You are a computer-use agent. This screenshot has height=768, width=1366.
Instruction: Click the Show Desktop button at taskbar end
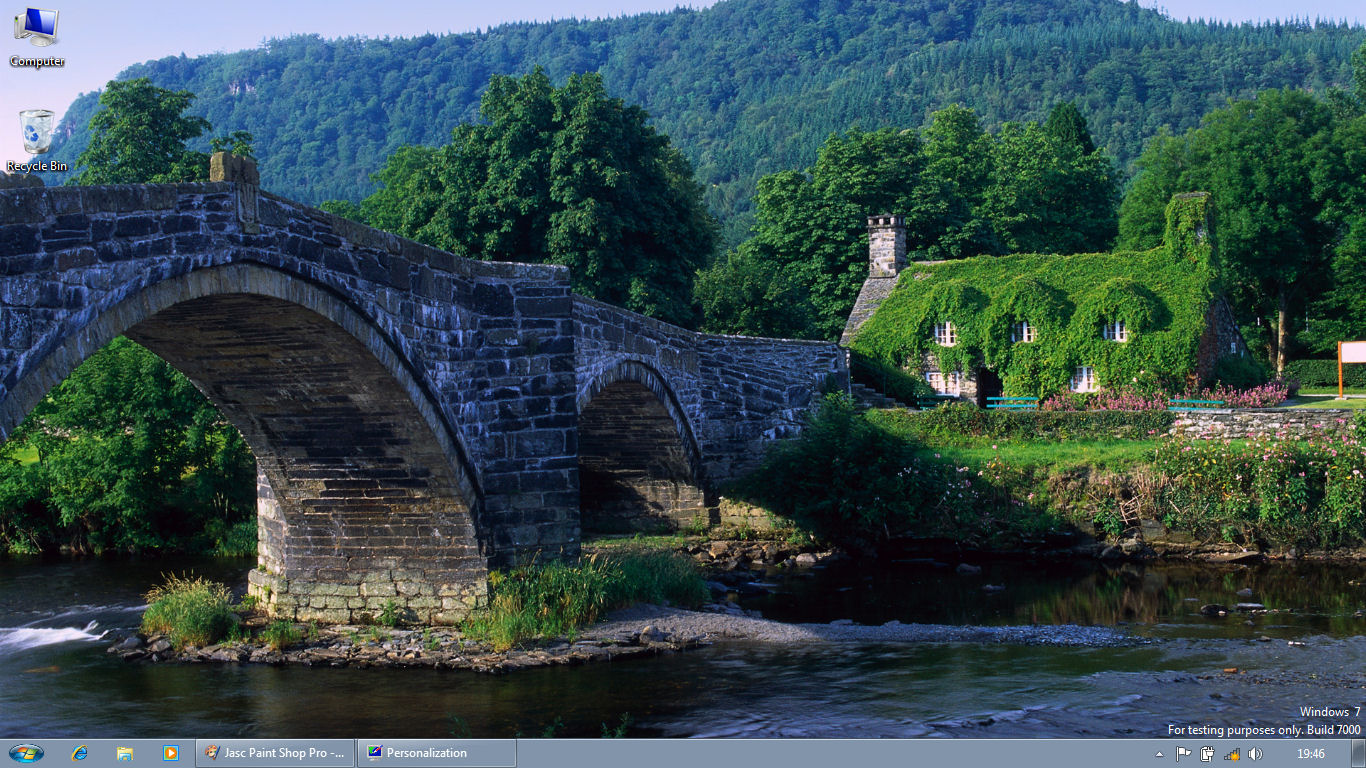1358,754
